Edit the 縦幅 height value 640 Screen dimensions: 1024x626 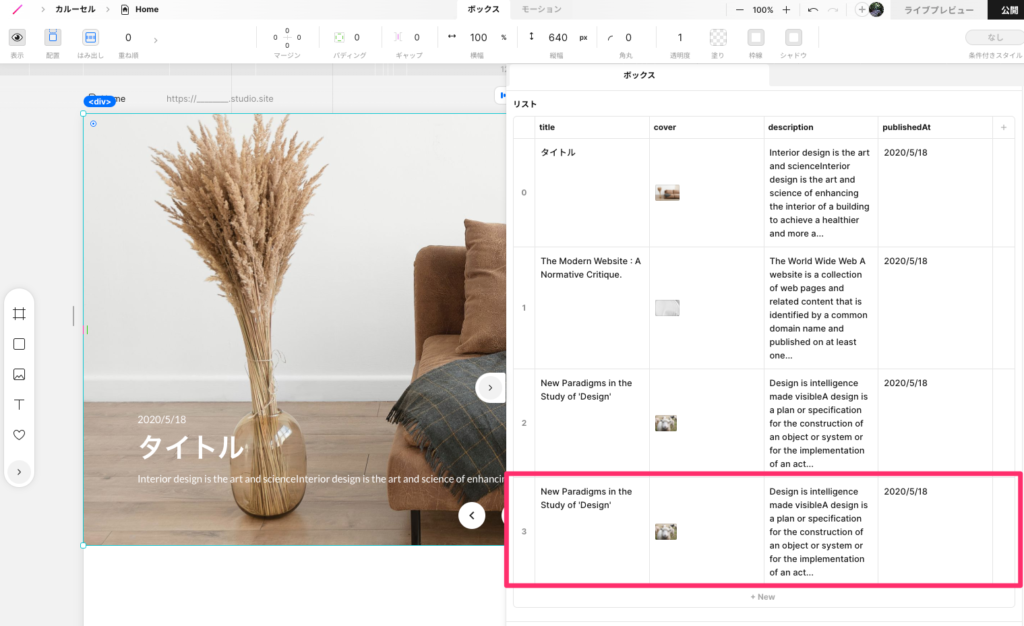[x=558, y=37]
